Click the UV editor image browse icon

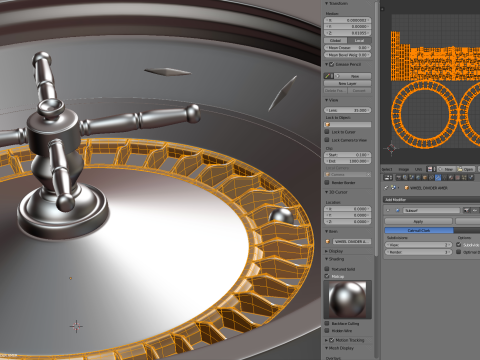tap(430, 169)
